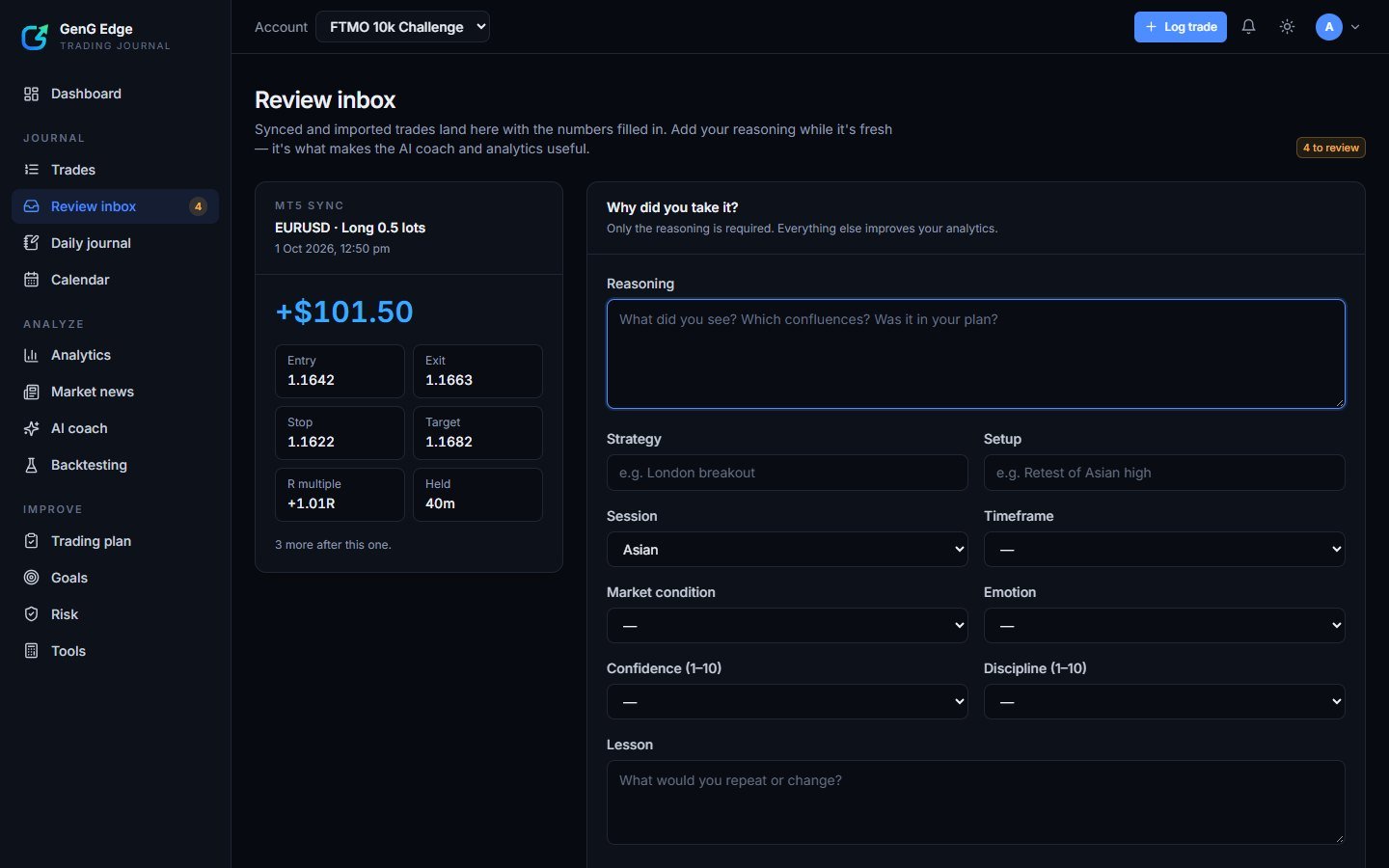Click the Goals target icon
The image size is (1389, 868).
click(31, 578)
